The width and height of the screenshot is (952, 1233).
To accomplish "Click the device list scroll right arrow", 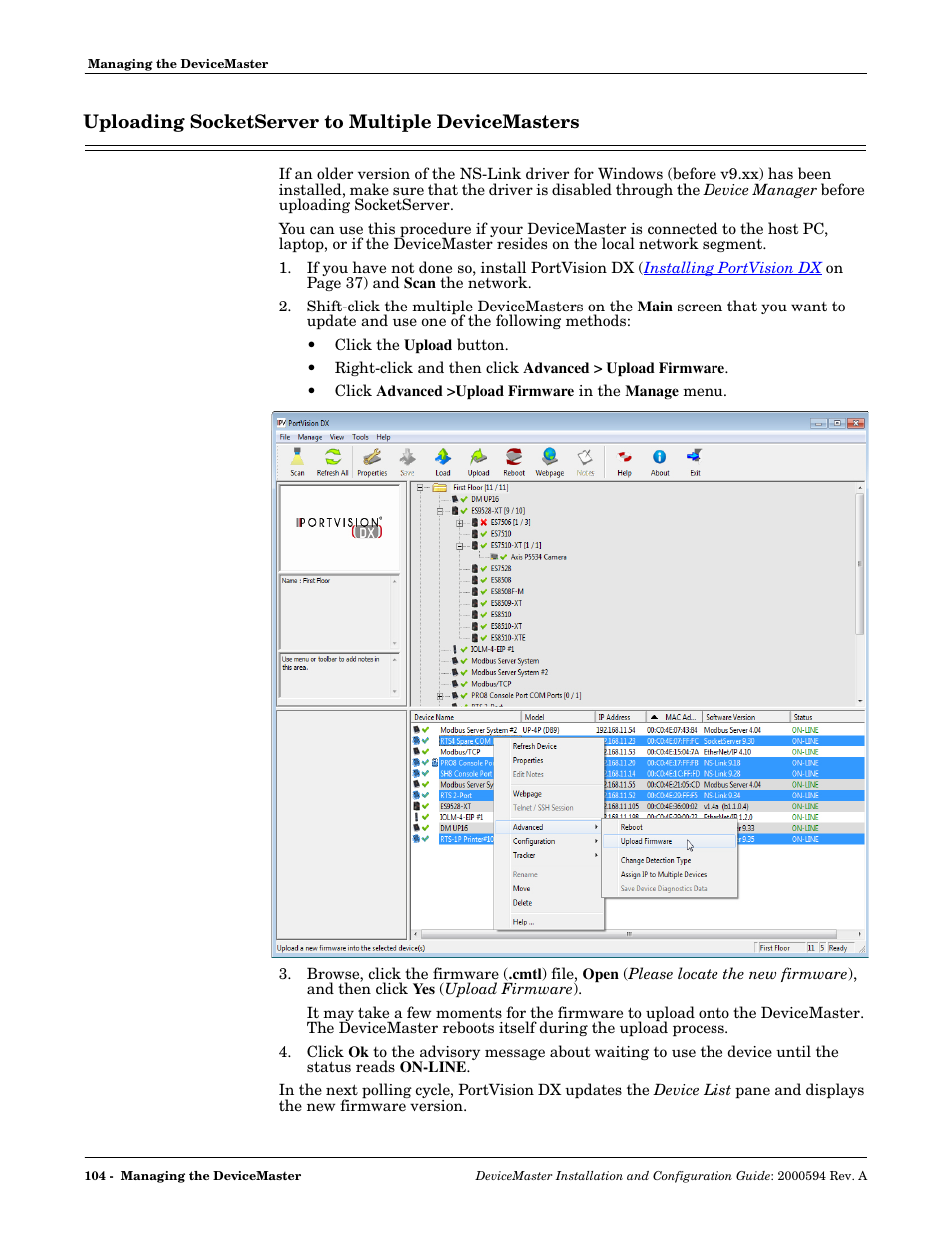I will coord(860,934).
